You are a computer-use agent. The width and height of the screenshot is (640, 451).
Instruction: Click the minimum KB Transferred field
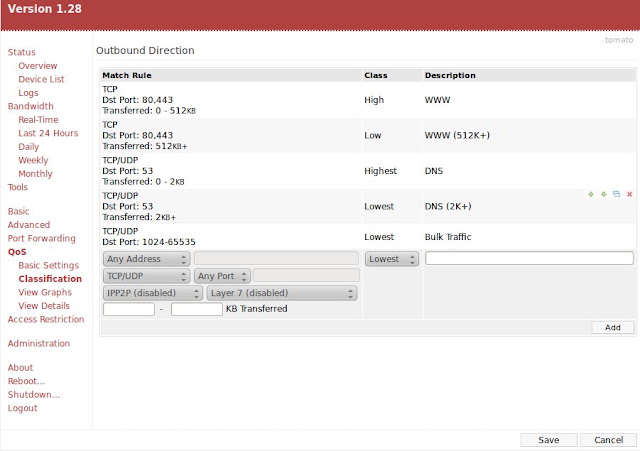click(x=129, y=309)
